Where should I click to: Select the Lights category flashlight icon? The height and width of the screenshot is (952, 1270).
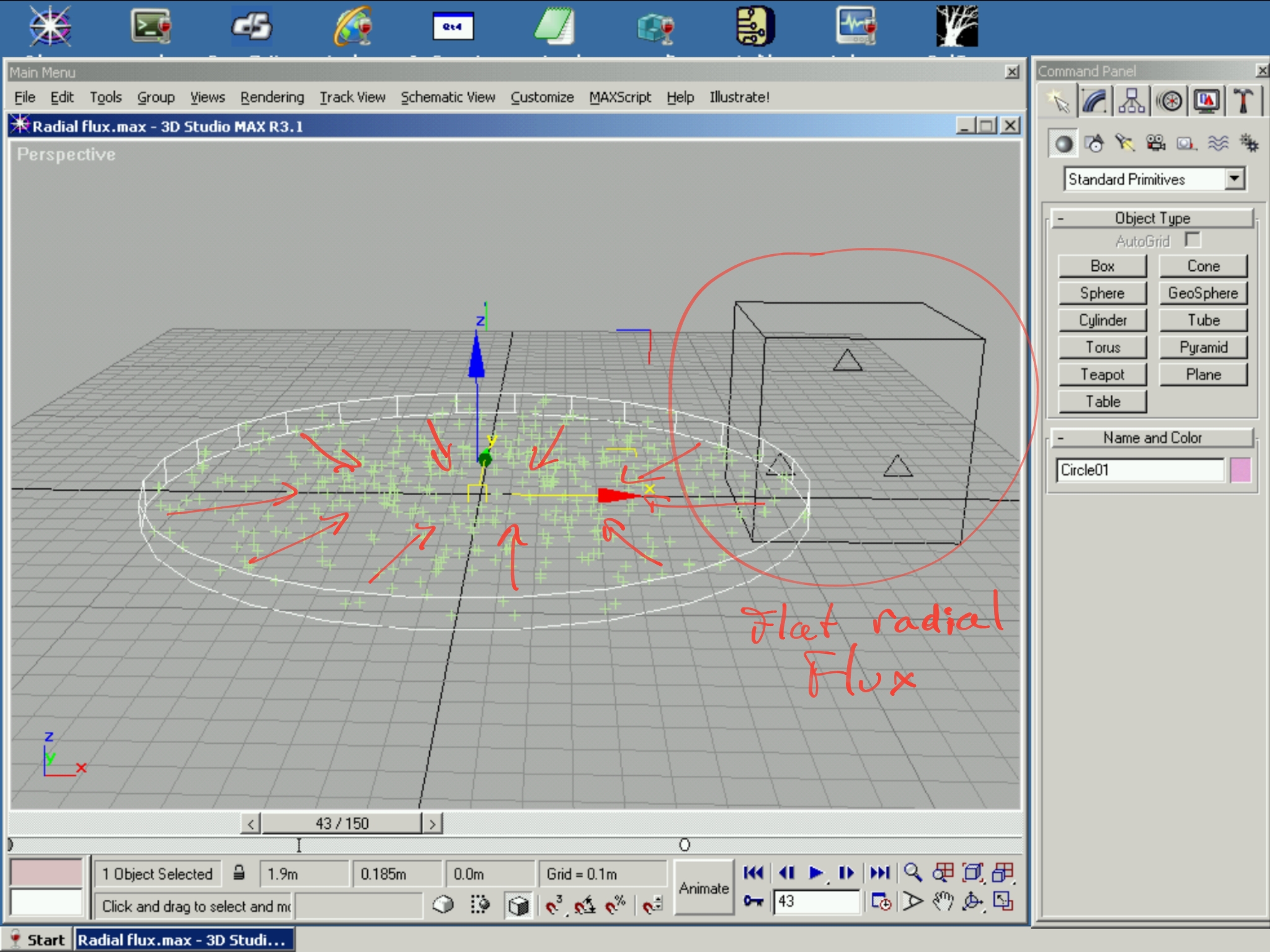1124,144
